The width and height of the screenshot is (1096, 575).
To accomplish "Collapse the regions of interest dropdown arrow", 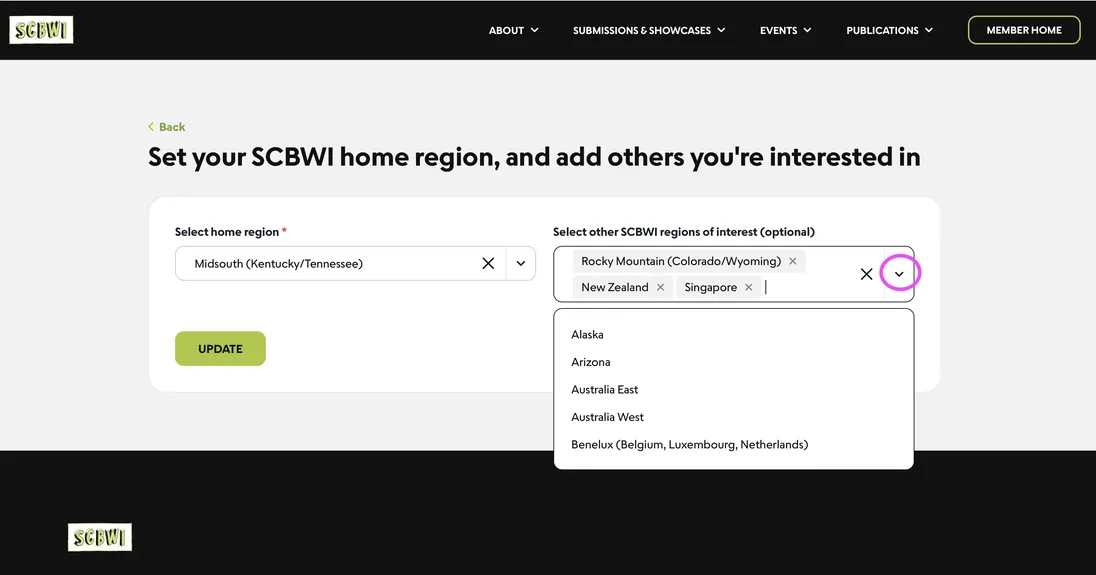I will tap(899, 274).
